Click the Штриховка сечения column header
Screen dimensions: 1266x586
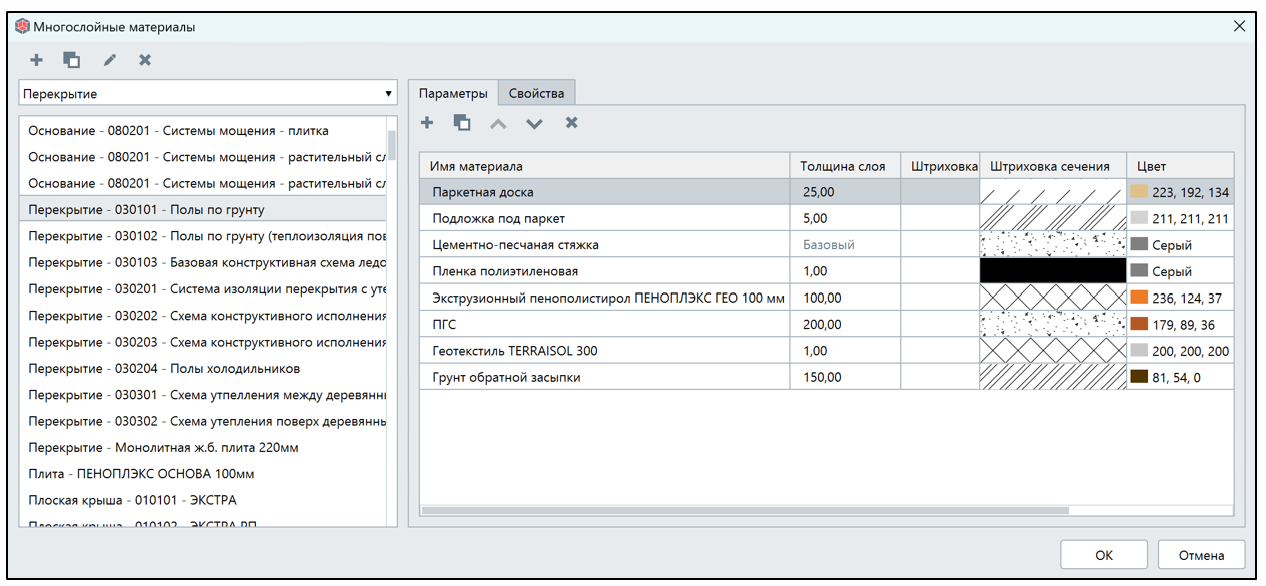(1052, 166)
